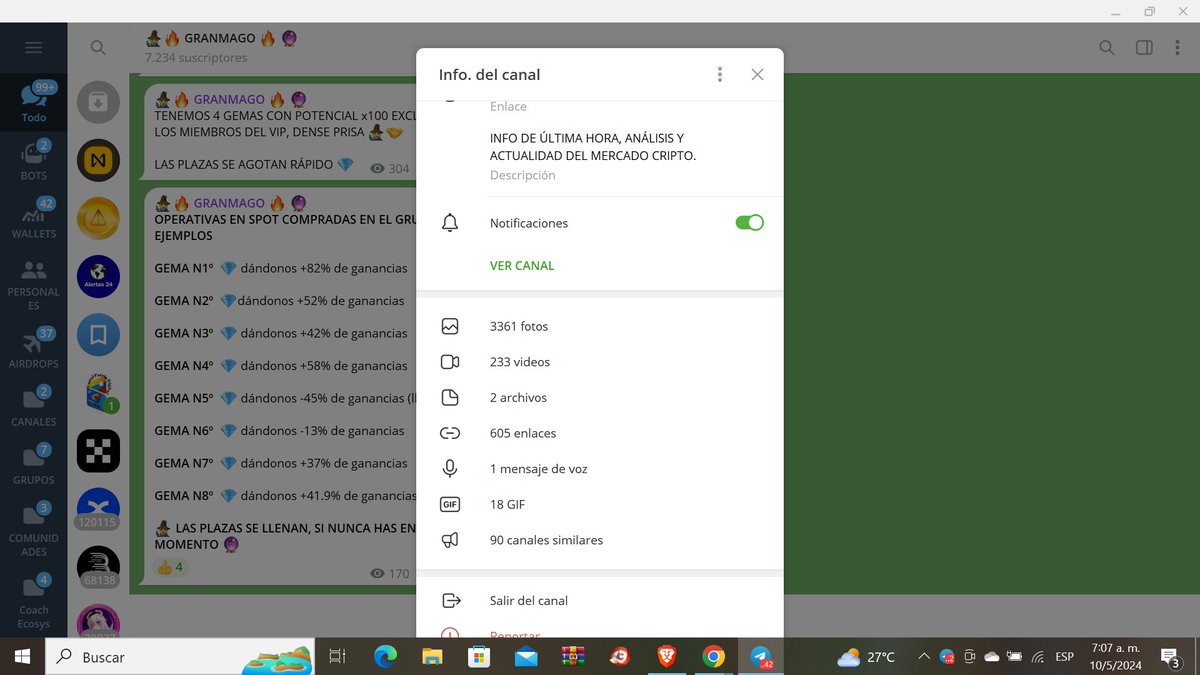Open the GRUPOS folder tab

[x=33, y=464]
